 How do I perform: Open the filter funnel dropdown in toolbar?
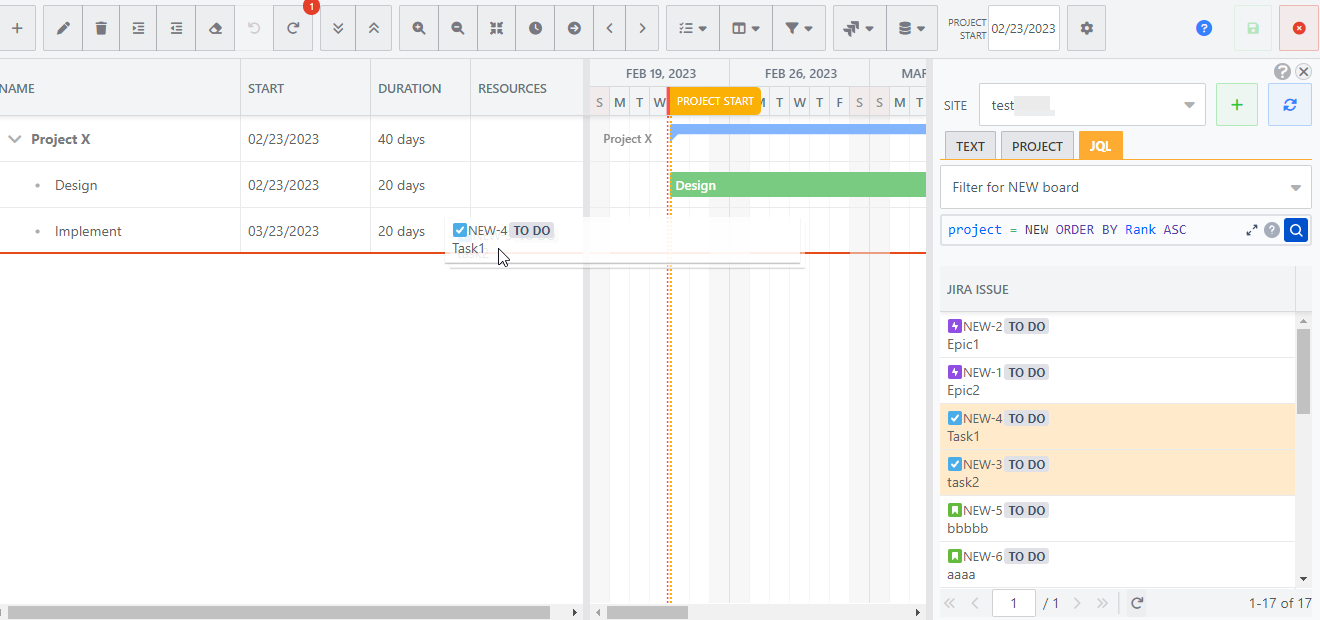tap(798, 29)
